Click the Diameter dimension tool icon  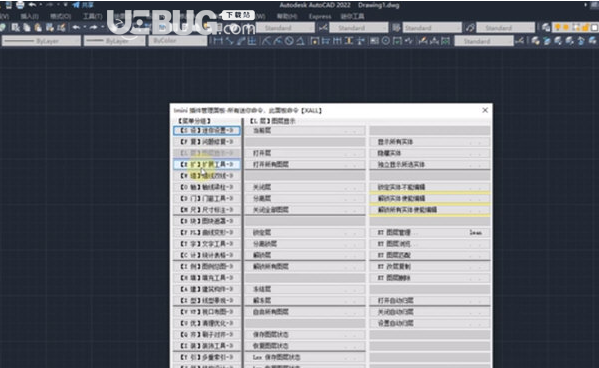tap(289, 41)
